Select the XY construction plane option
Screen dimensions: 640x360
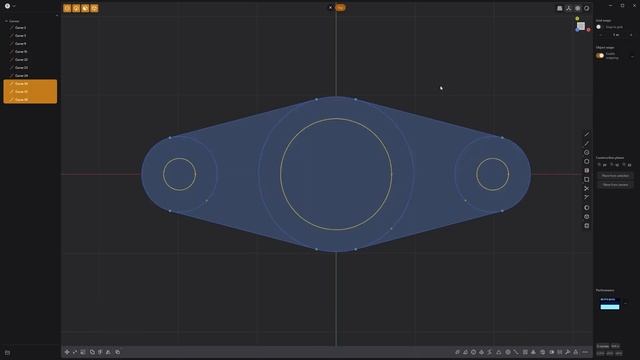(602, 165)
